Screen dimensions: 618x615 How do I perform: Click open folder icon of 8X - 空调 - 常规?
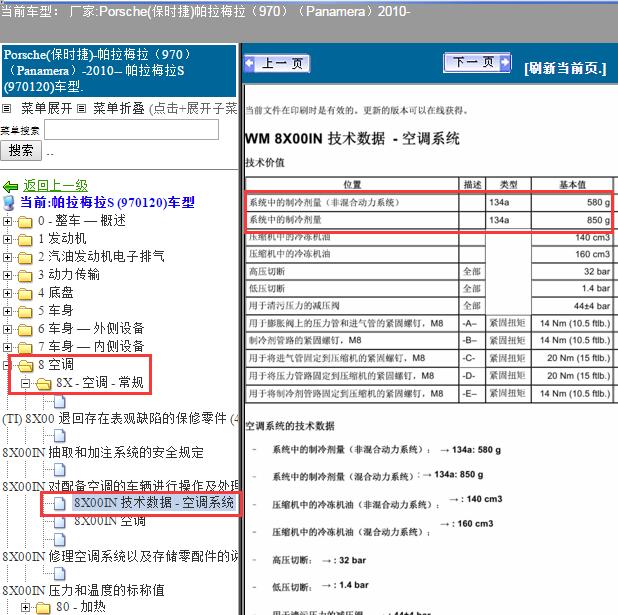[x=43, y=384]
